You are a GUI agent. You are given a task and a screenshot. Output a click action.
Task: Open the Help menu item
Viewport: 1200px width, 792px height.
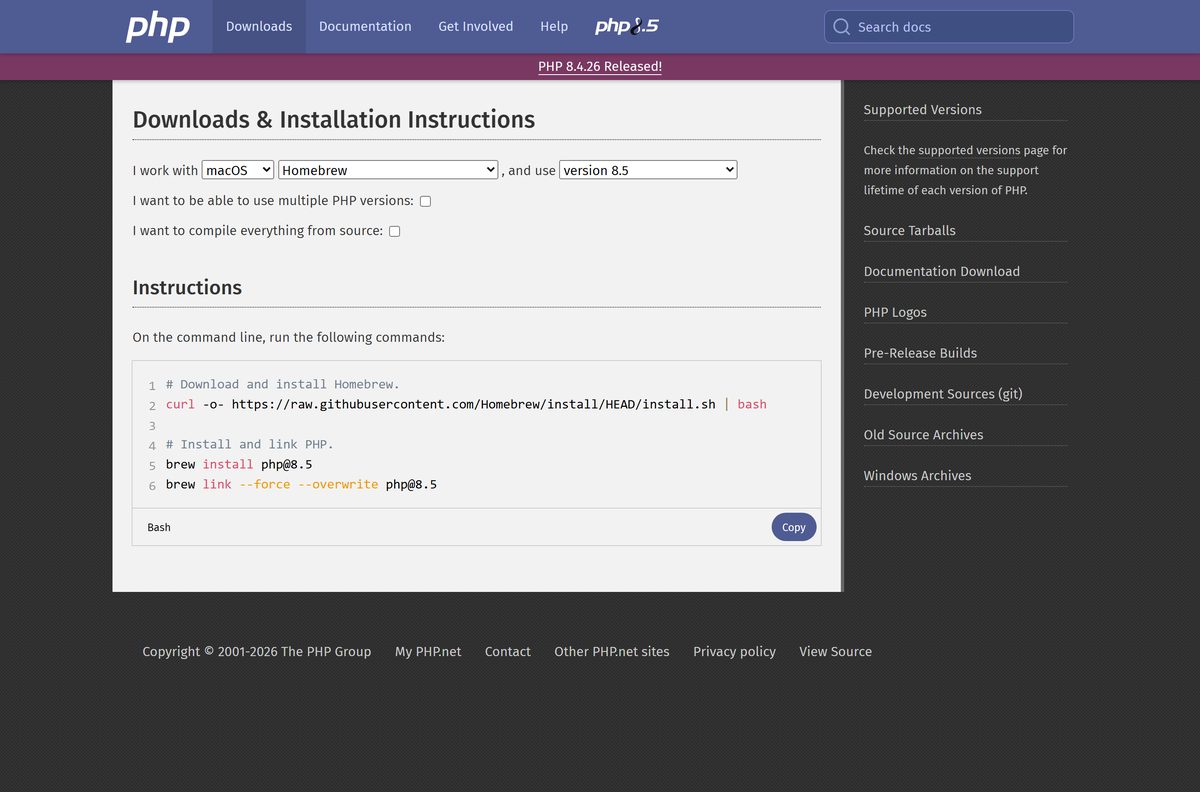[x=554, y=27]
